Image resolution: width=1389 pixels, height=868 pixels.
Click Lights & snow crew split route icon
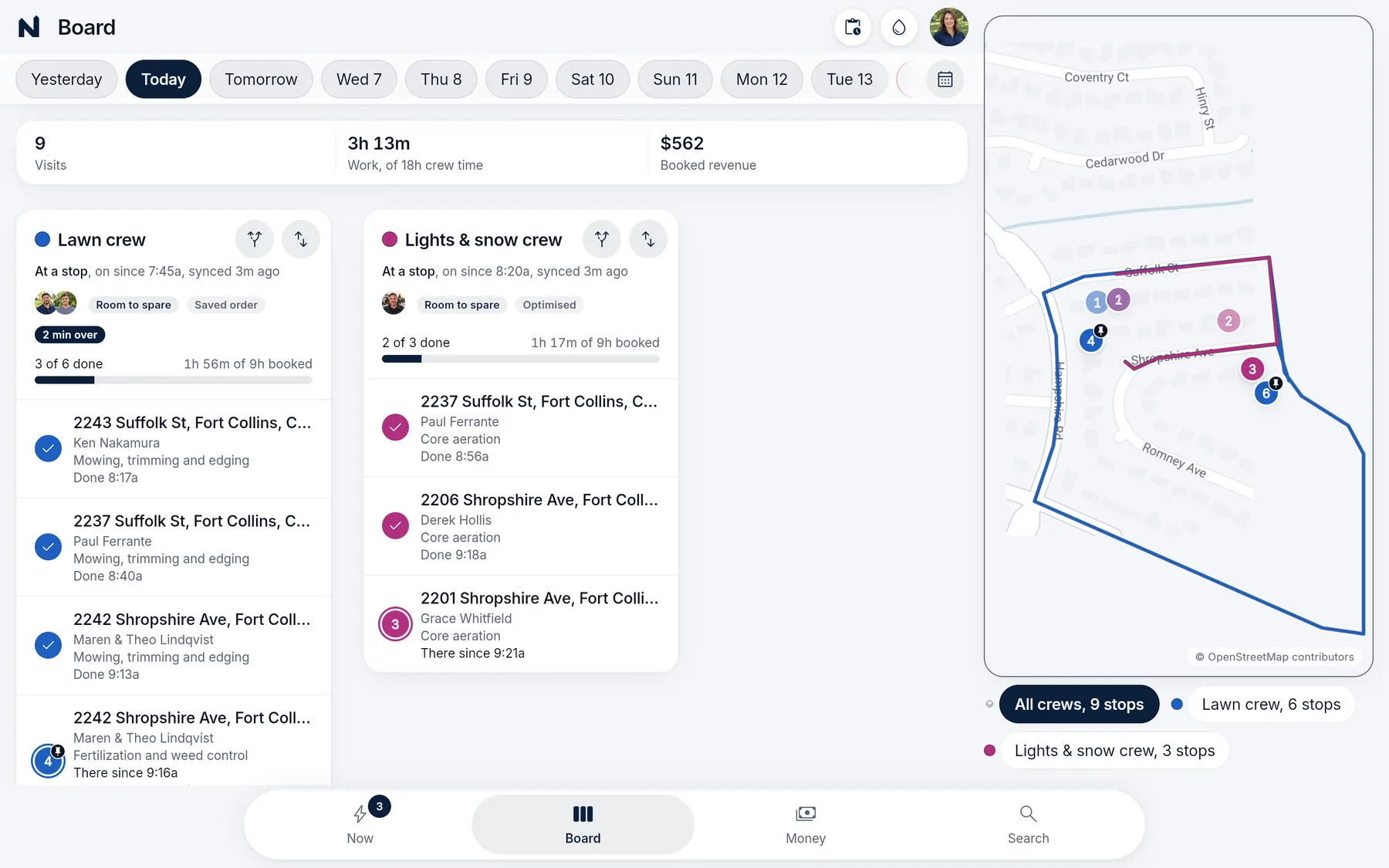[602, 240]
